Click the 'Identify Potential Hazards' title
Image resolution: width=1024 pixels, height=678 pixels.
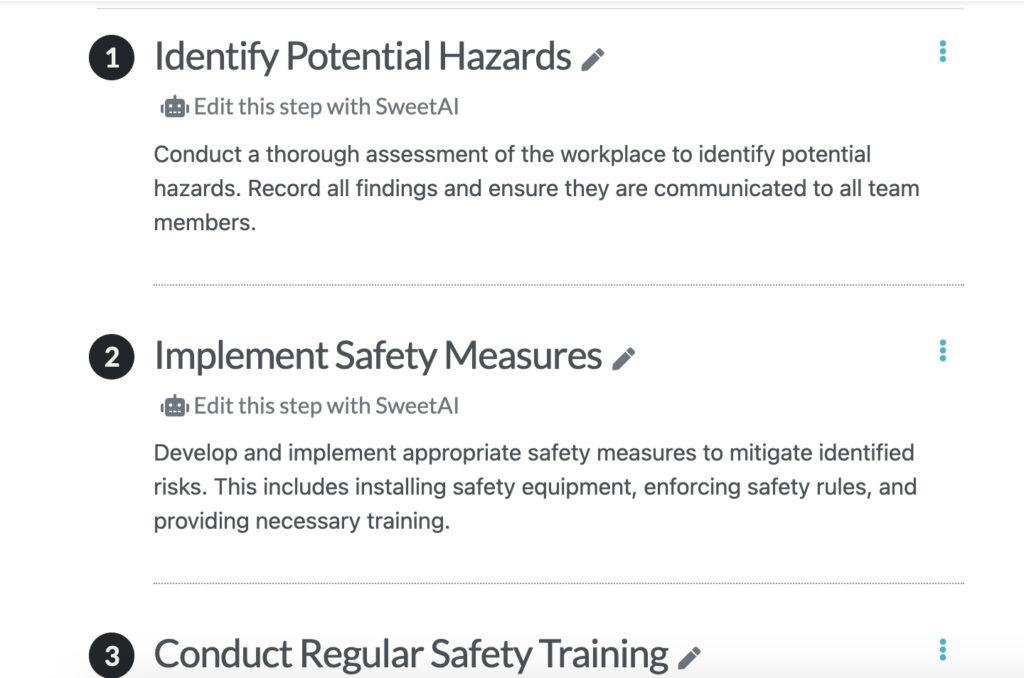(362, 56)
